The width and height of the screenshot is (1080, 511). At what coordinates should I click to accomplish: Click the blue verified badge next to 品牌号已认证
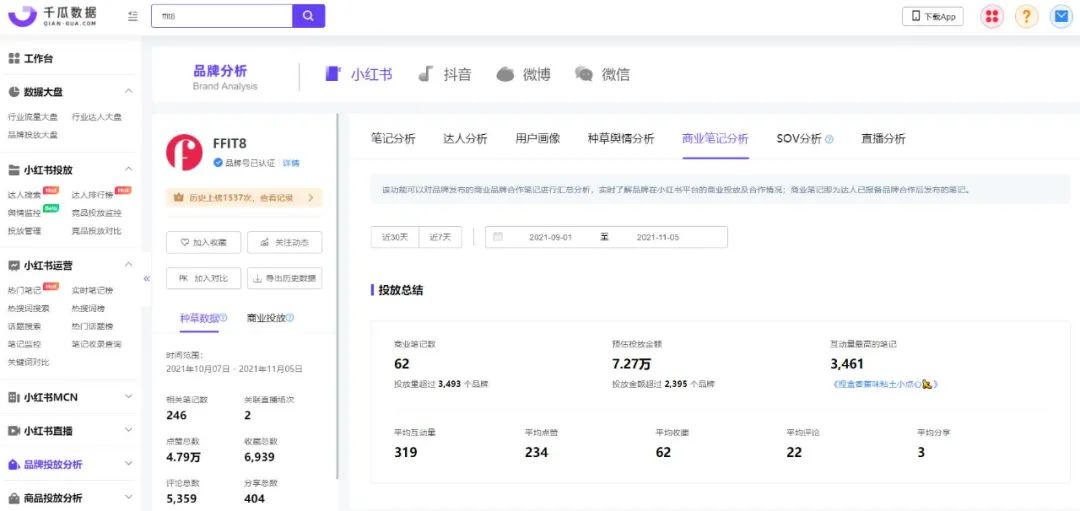[x=218, y=163]
